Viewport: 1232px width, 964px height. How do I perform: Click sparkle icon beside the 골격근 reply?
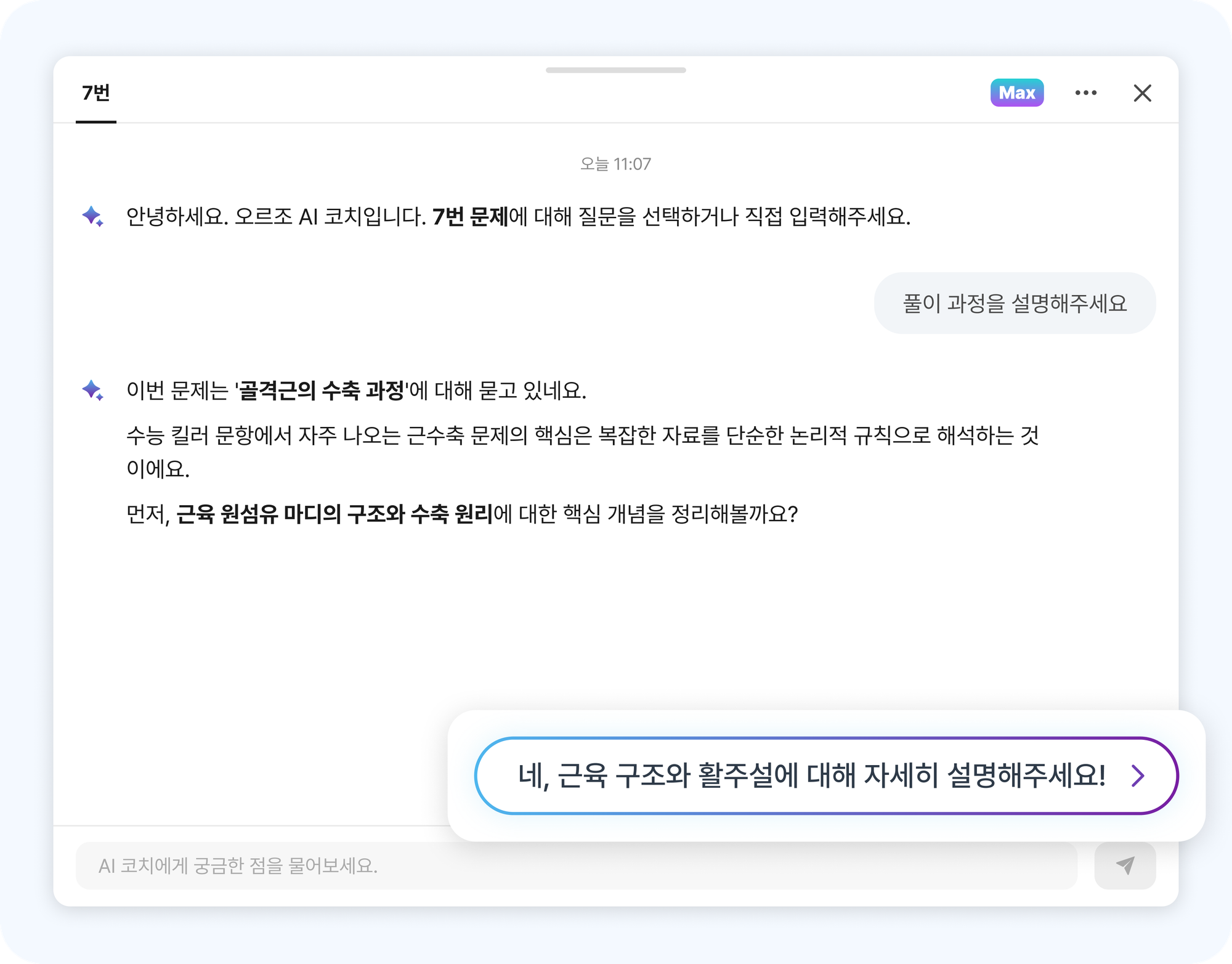pyautogui.click(x=92, y=390)
